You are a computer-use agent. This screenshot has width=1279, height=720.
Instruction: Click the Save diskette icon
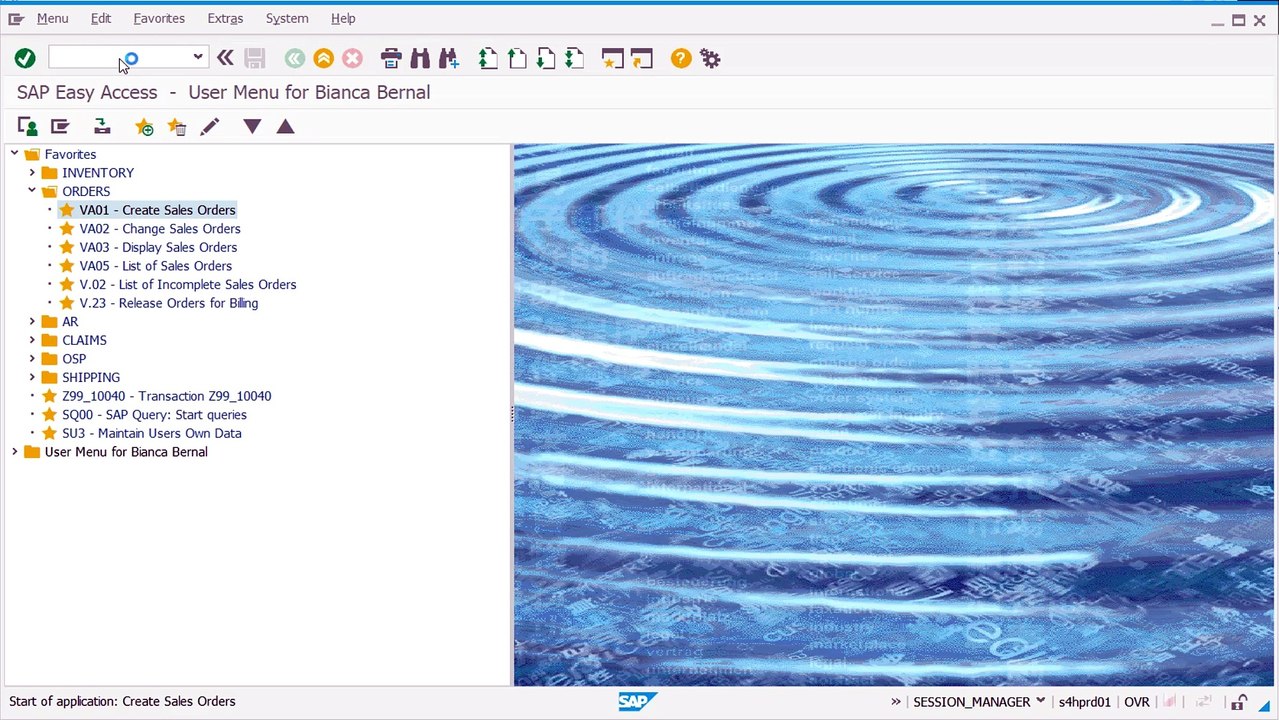[255, 59]
